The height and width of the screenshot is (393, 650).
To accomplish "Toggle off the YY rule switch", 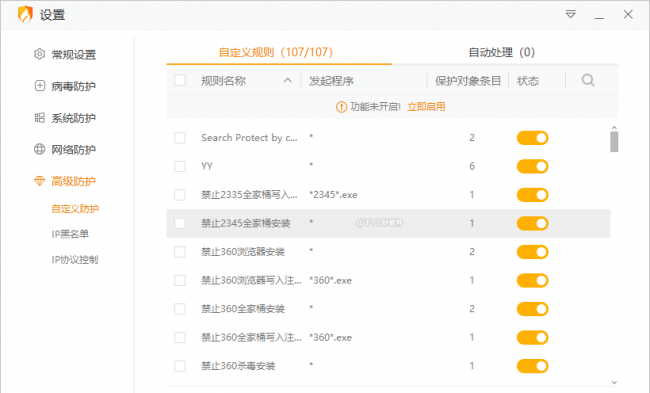I will click(533, 166).
